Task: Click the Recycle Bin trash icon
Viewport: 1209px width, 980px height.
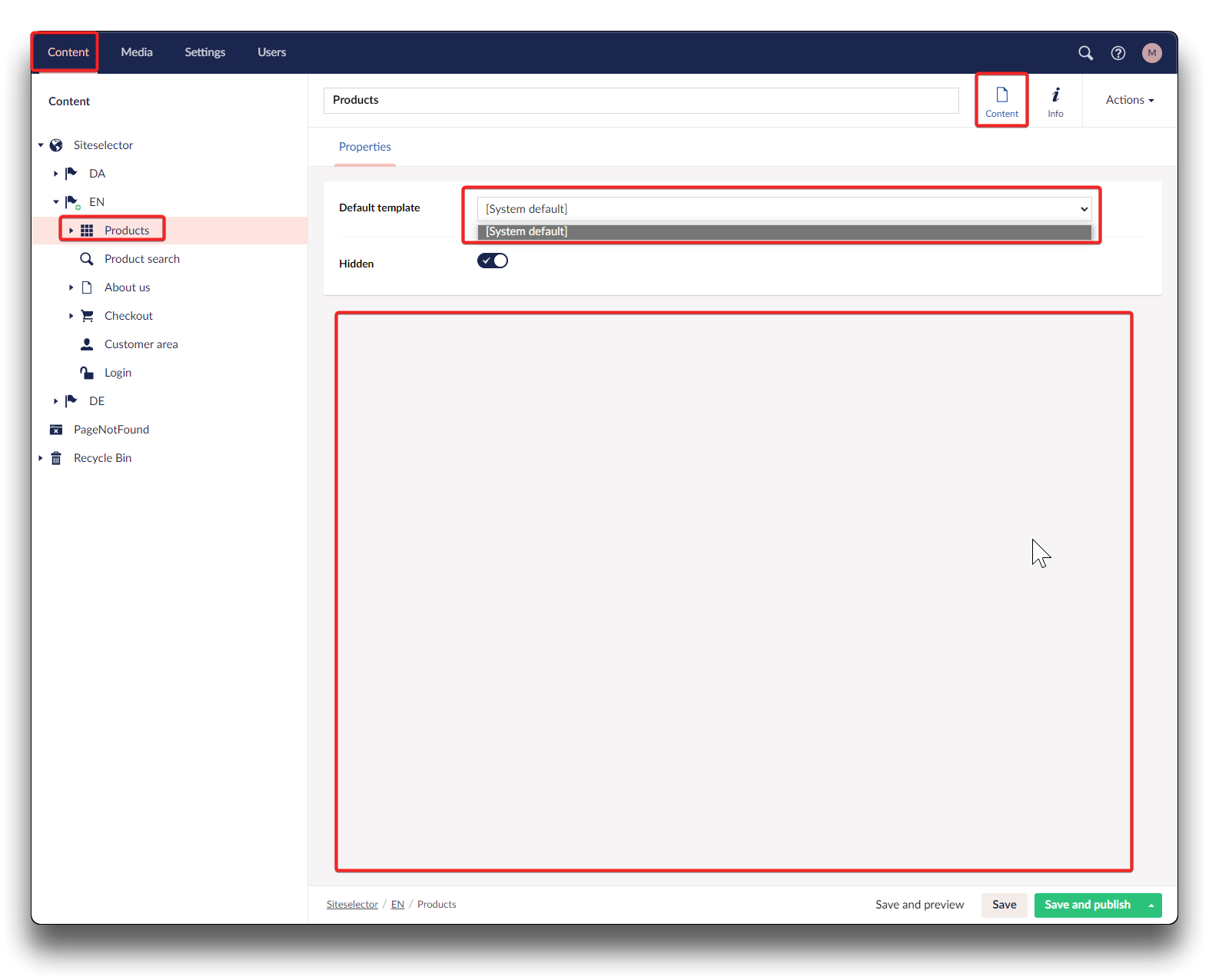Action: tap(56, 458)
